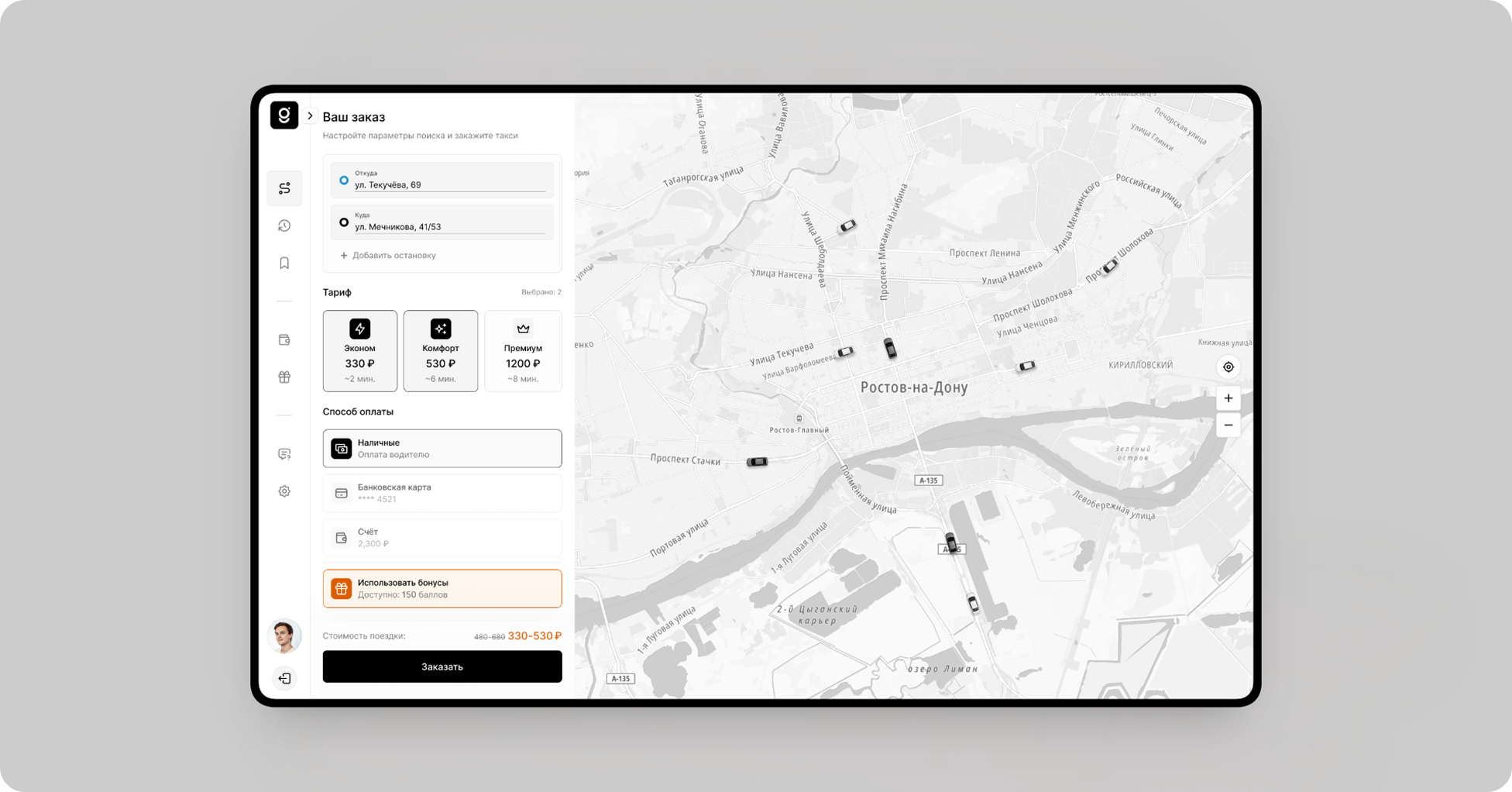Select Наличные payment method
Screen dimensions: 1512x792
pos(442,449)
